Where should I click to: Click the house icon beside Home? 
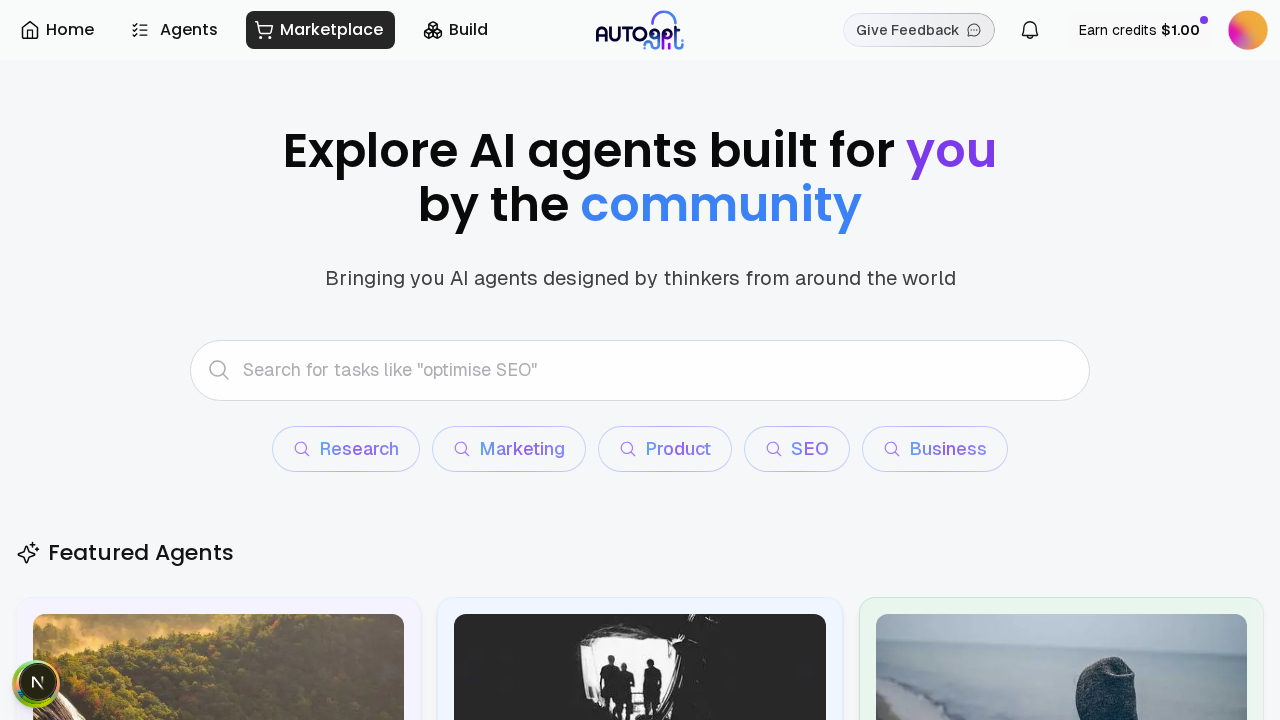click(30, 30)
